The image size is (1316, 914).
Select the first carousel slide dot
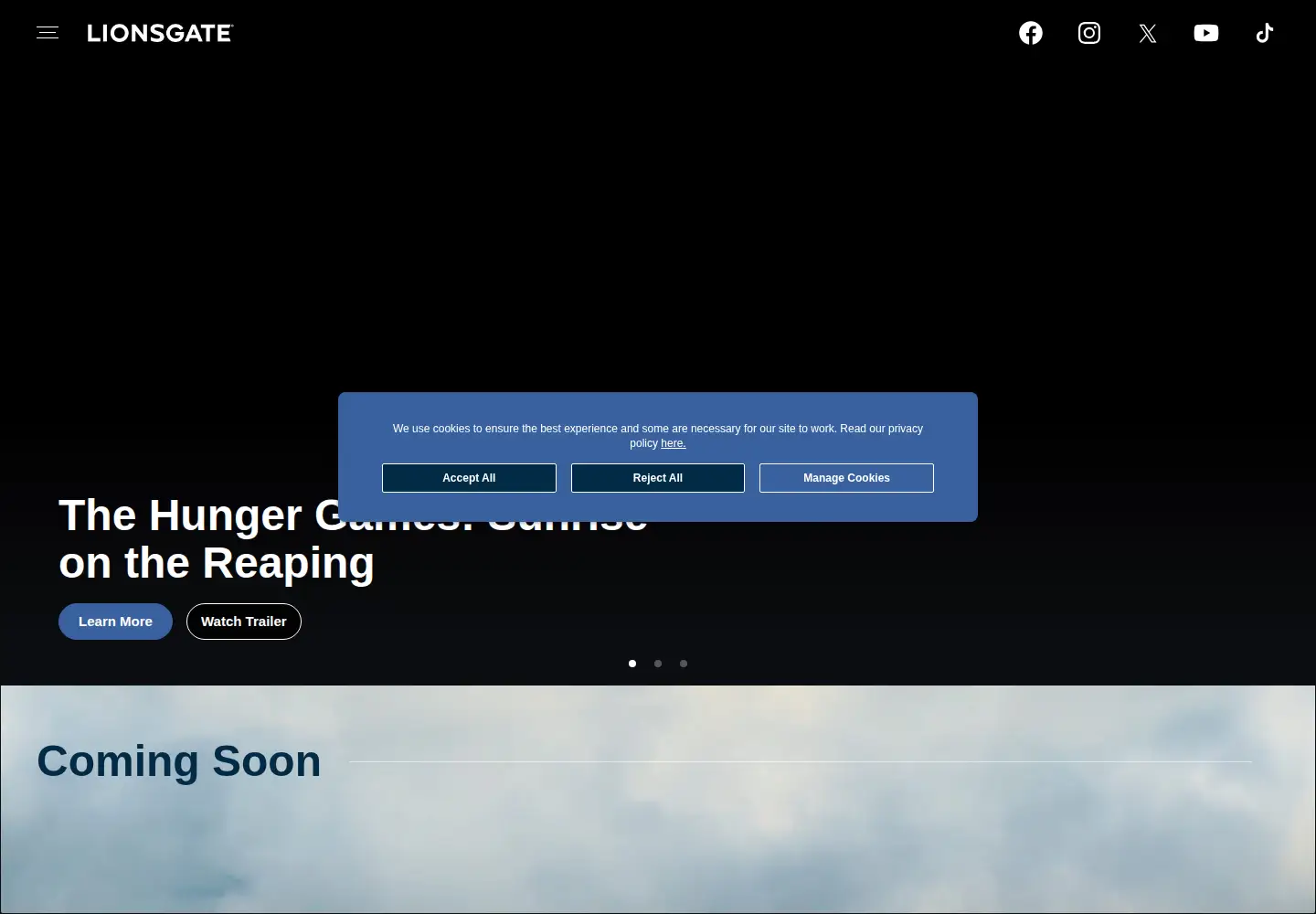(632, 664)
